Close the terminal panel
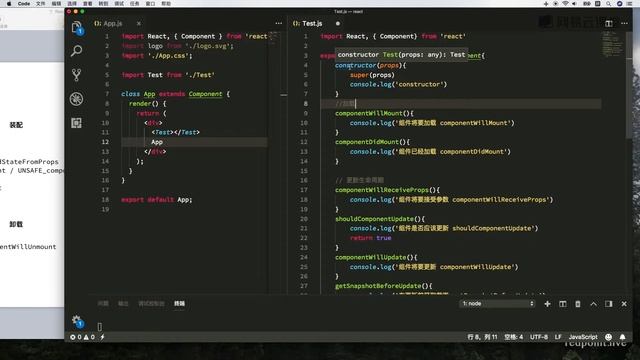This screenshot has height=360, width=640. (x=624, y=304)
